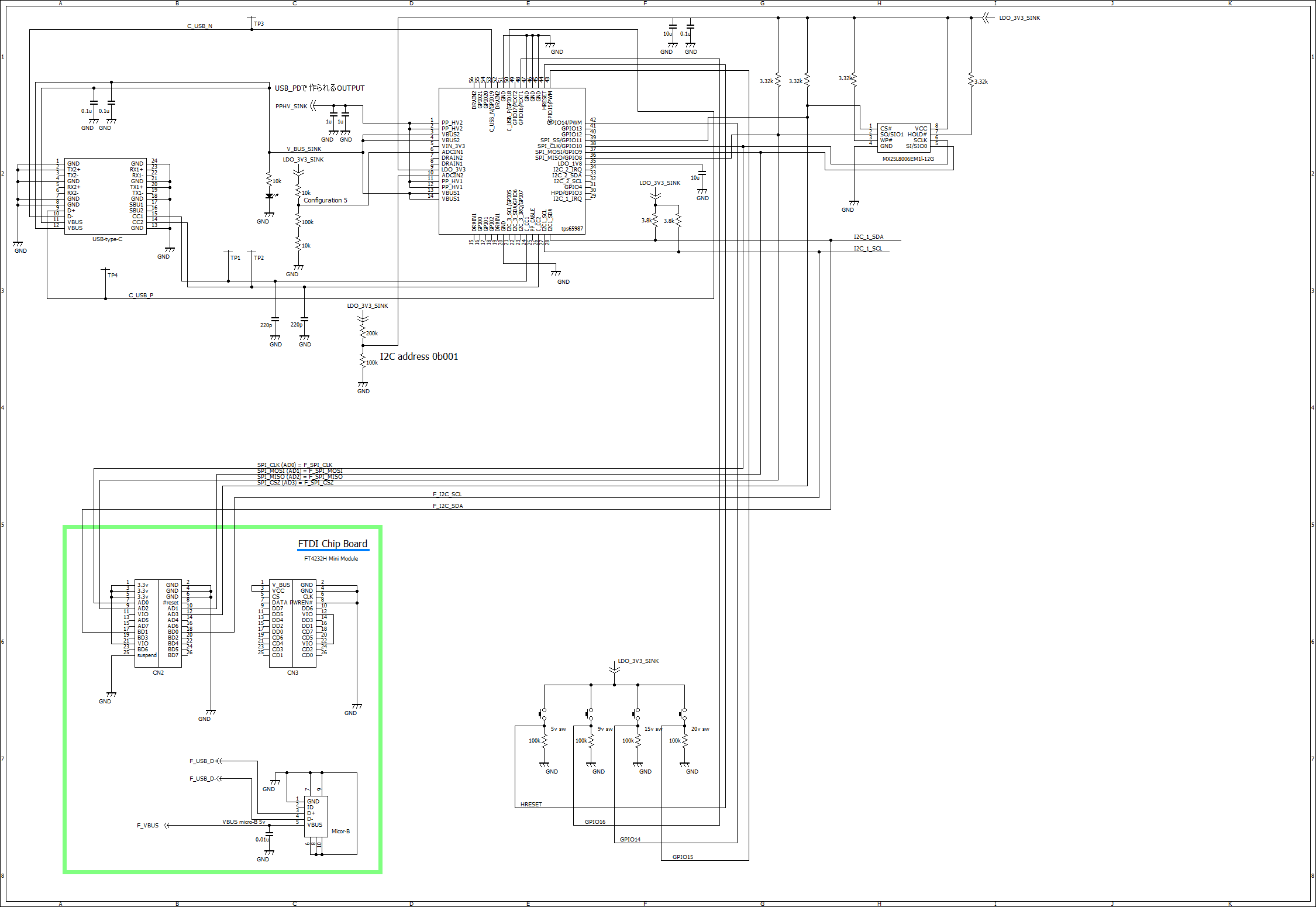1316x907 pixels.
Task: Click the CN2 connector block
Action: [158, 623]
